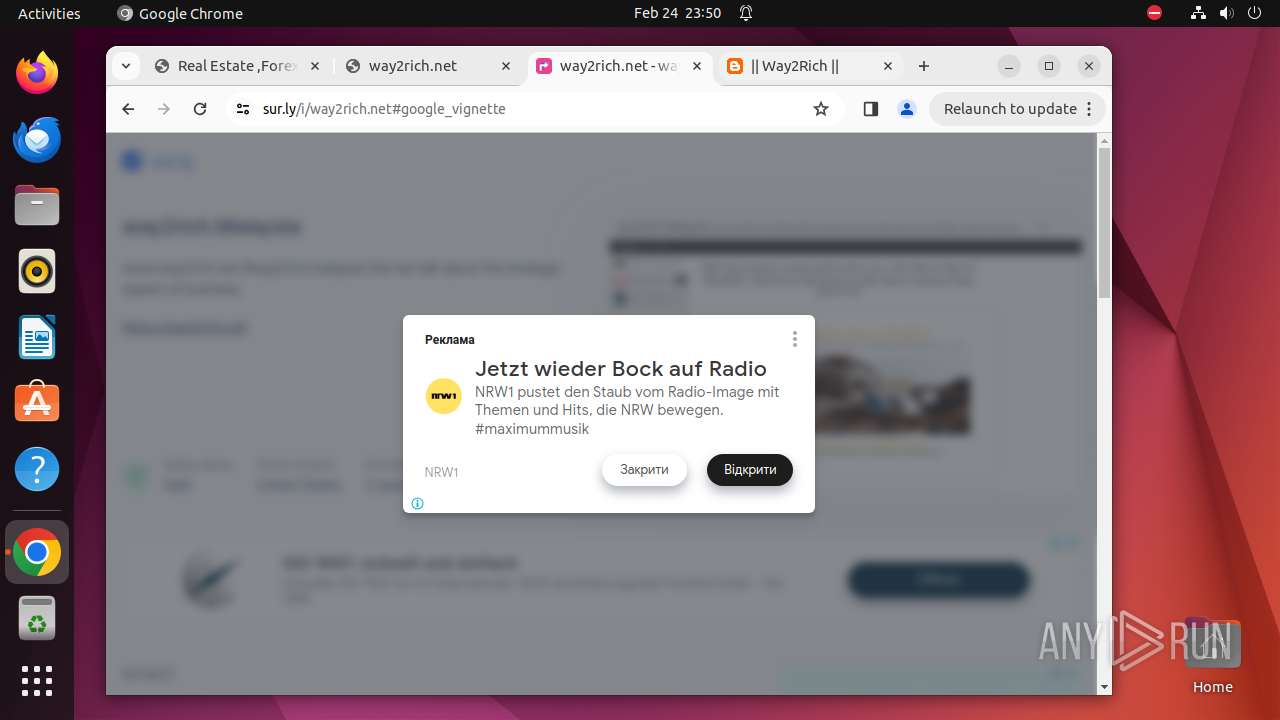Select the active sur.ly way2rich.net tab

618,66
